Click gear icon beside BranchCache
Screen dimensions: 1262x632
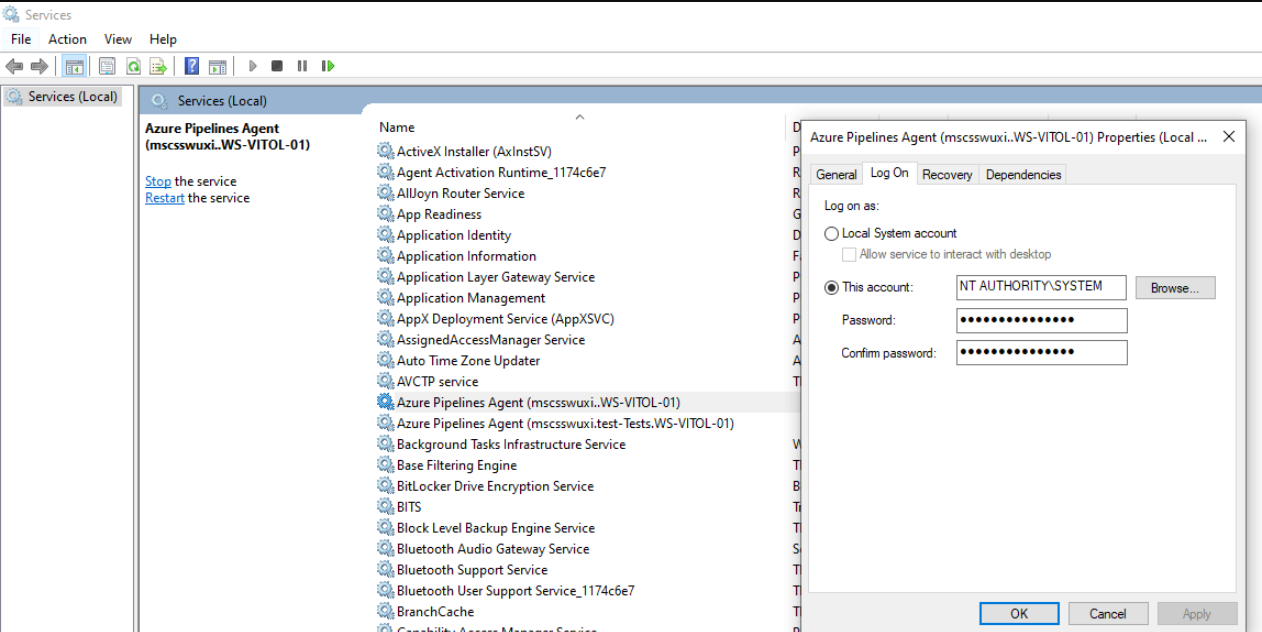click(385, 611)
